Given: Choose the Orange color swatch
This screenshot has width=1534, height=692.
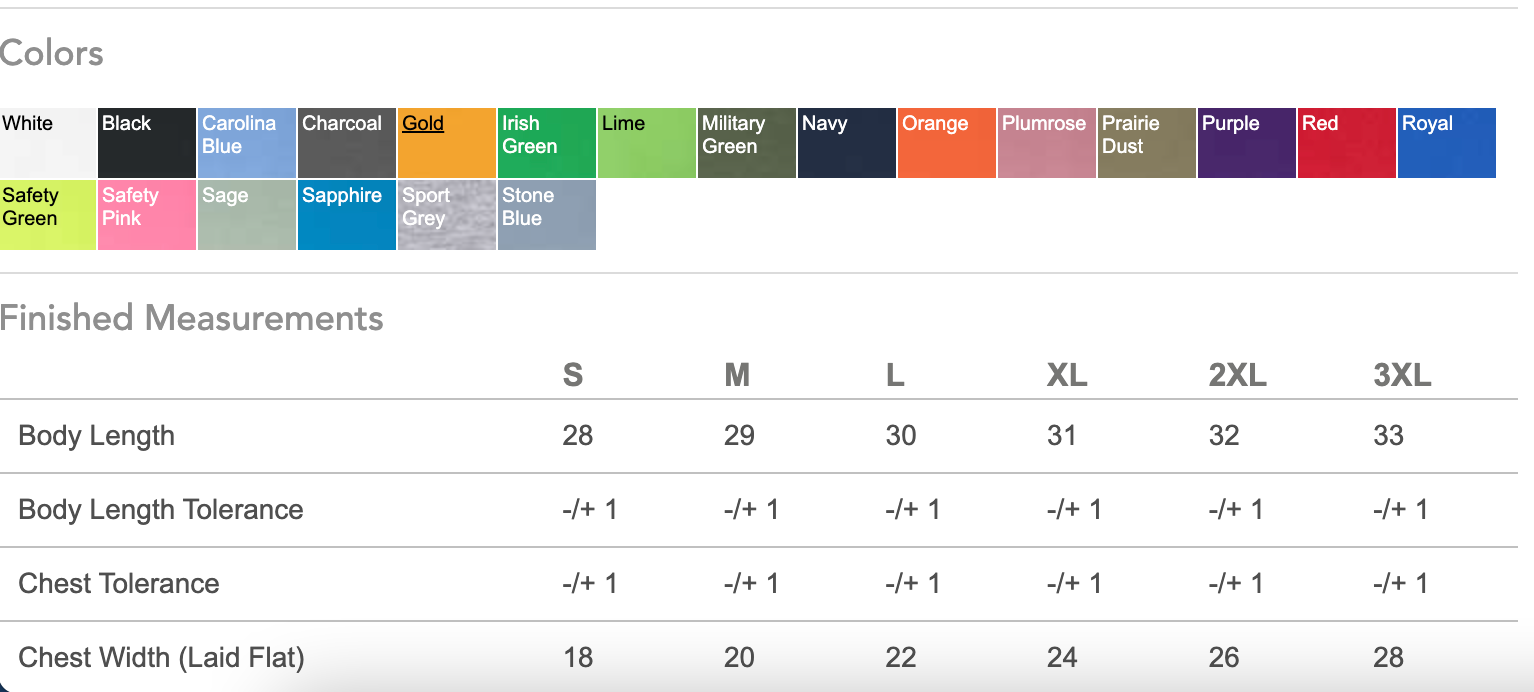Looking at the screenshot, I should (x=947, y=143).
